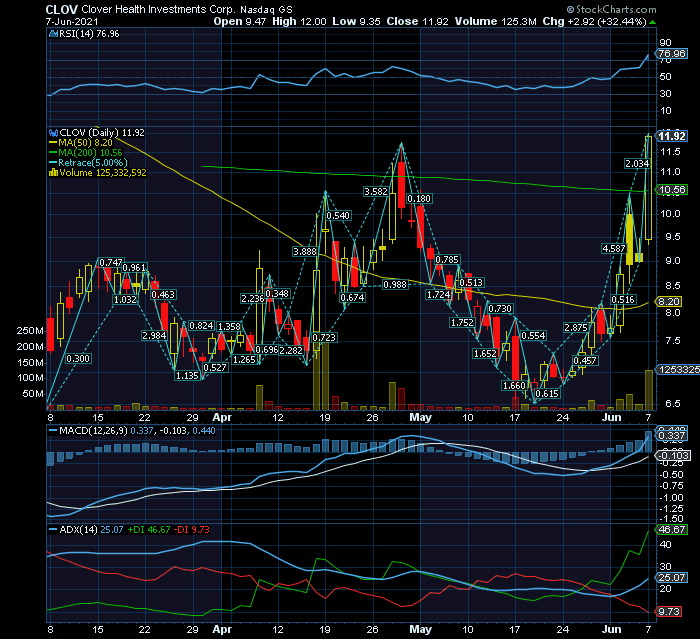Click the 46.67 +DI axis tag
The height and width of the screenshot is (639, 700).
(x=672, y=530)
